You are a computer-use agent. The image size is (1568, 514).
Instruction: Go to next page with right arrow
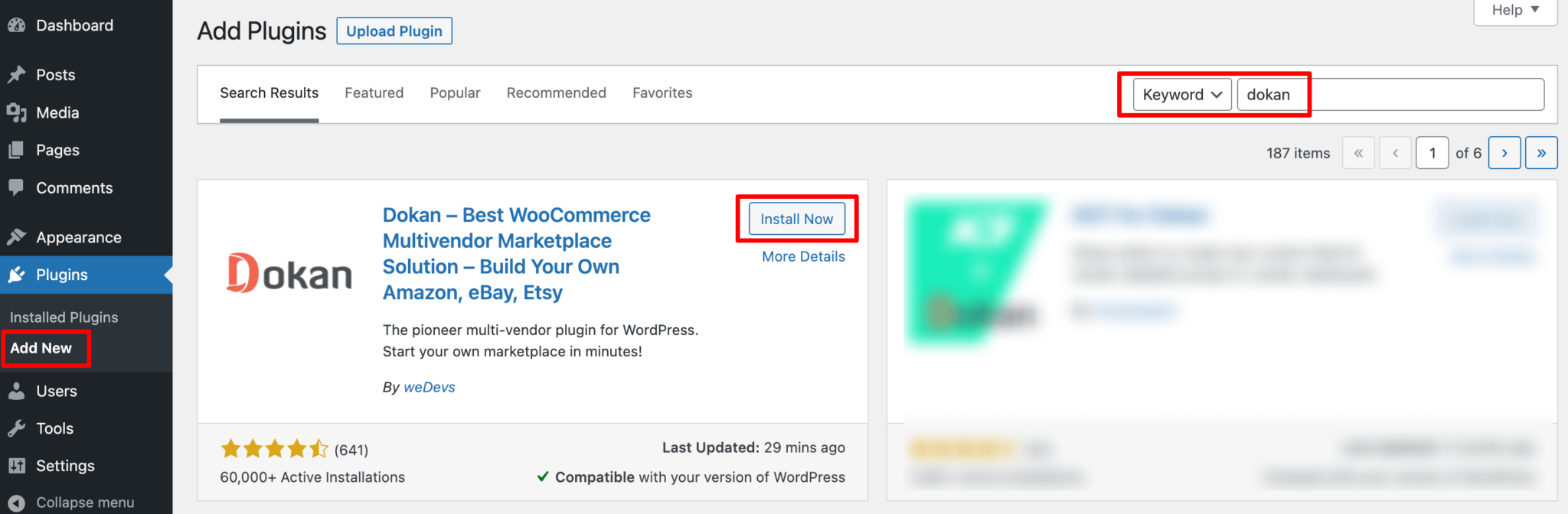[1504, 152]
